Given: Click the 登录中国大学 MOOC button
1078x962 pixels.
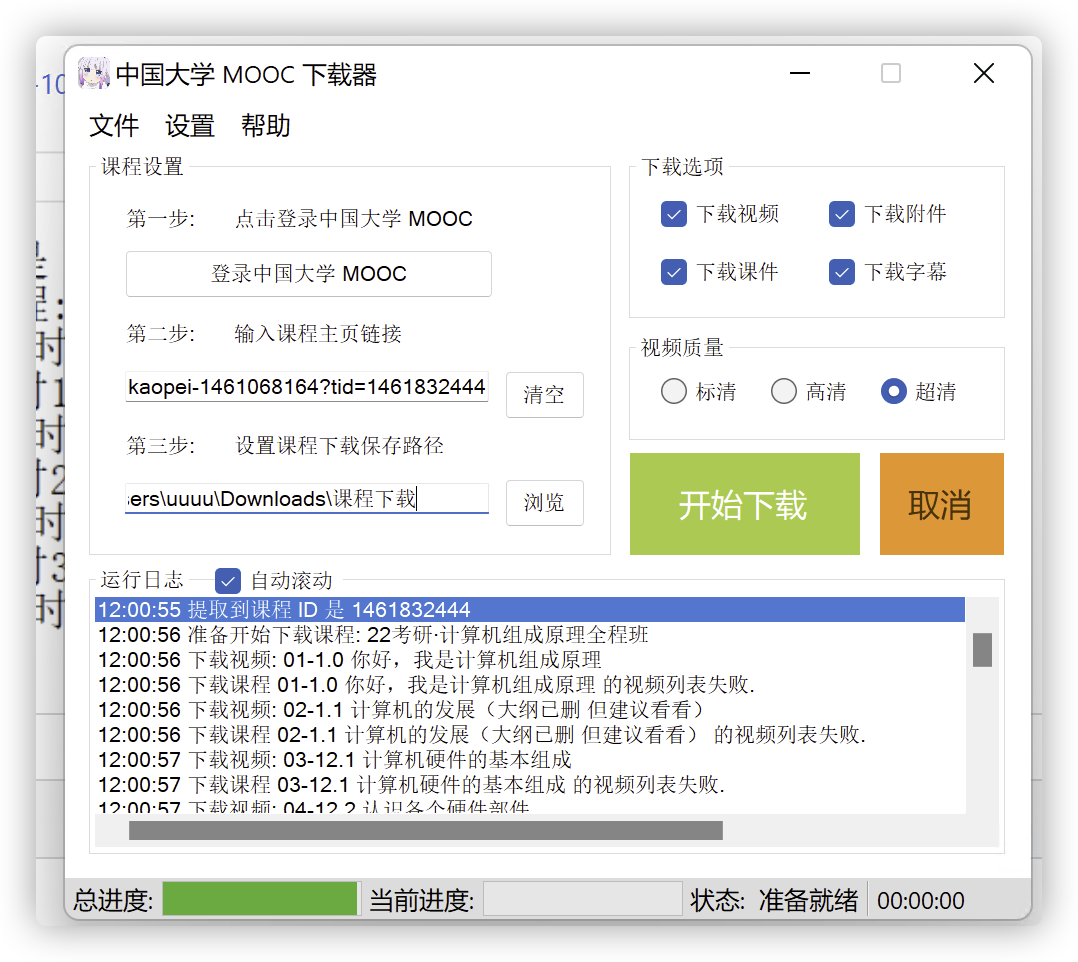Looking at the screenshot, I should (309, 274).
